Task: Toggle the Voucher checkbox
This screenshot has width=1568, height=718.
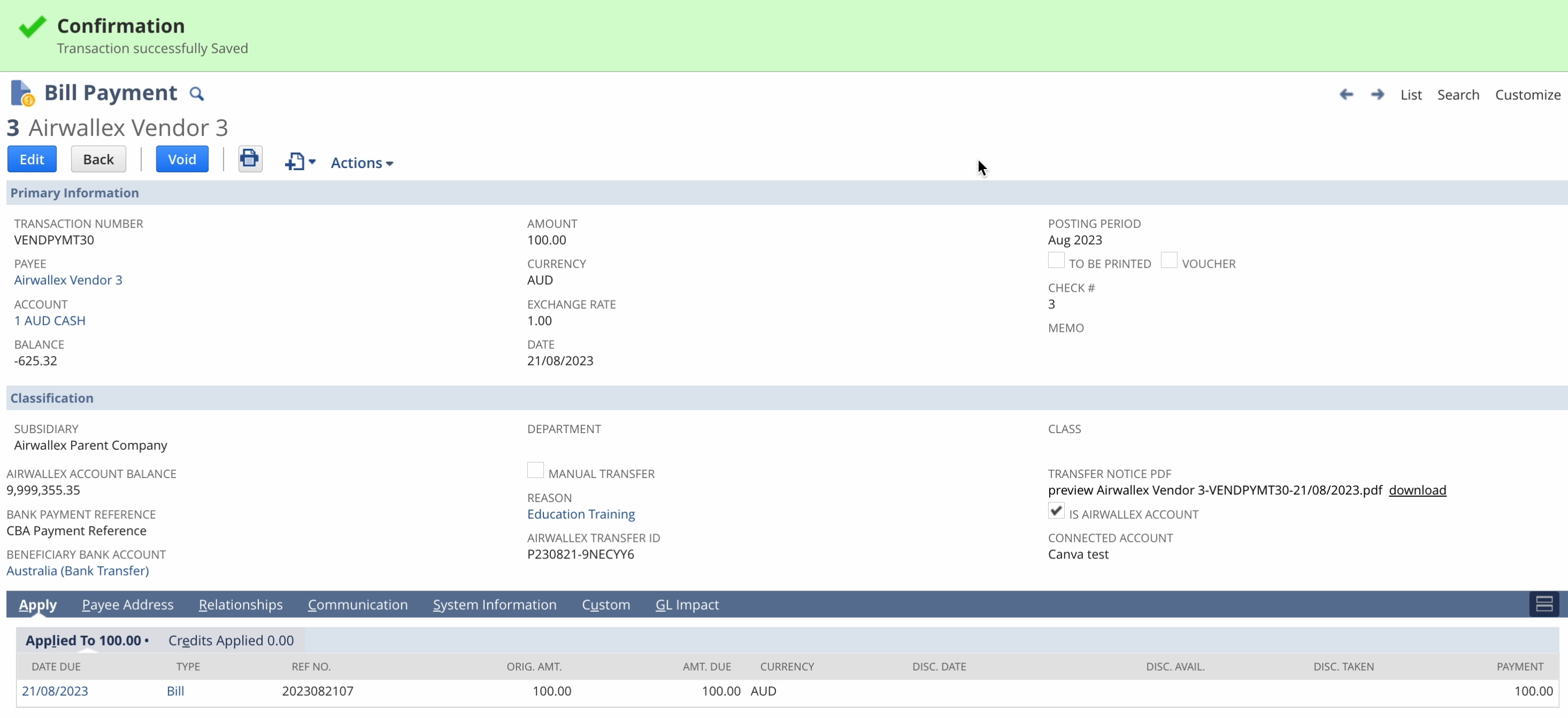Action: [1169, 260]
